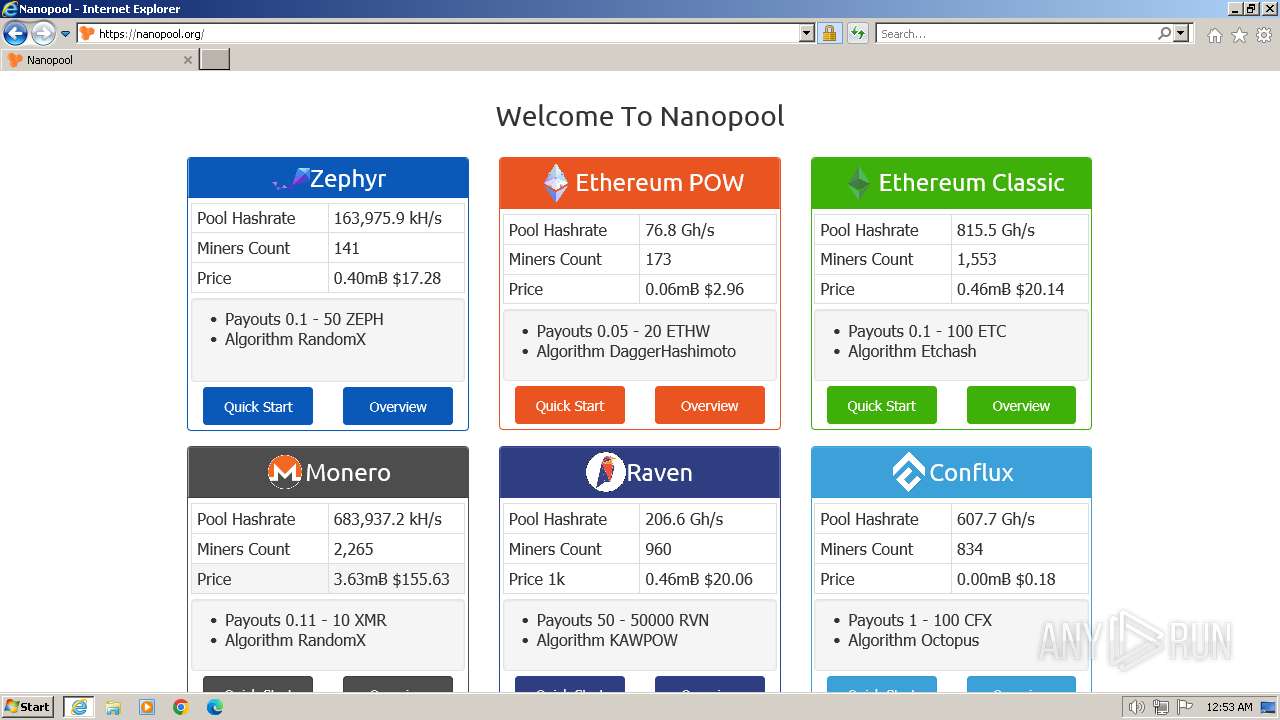Screen dimensions: 1280x720
Task: Launch Edge from the taskbar
Action: [x=215, y=707]
